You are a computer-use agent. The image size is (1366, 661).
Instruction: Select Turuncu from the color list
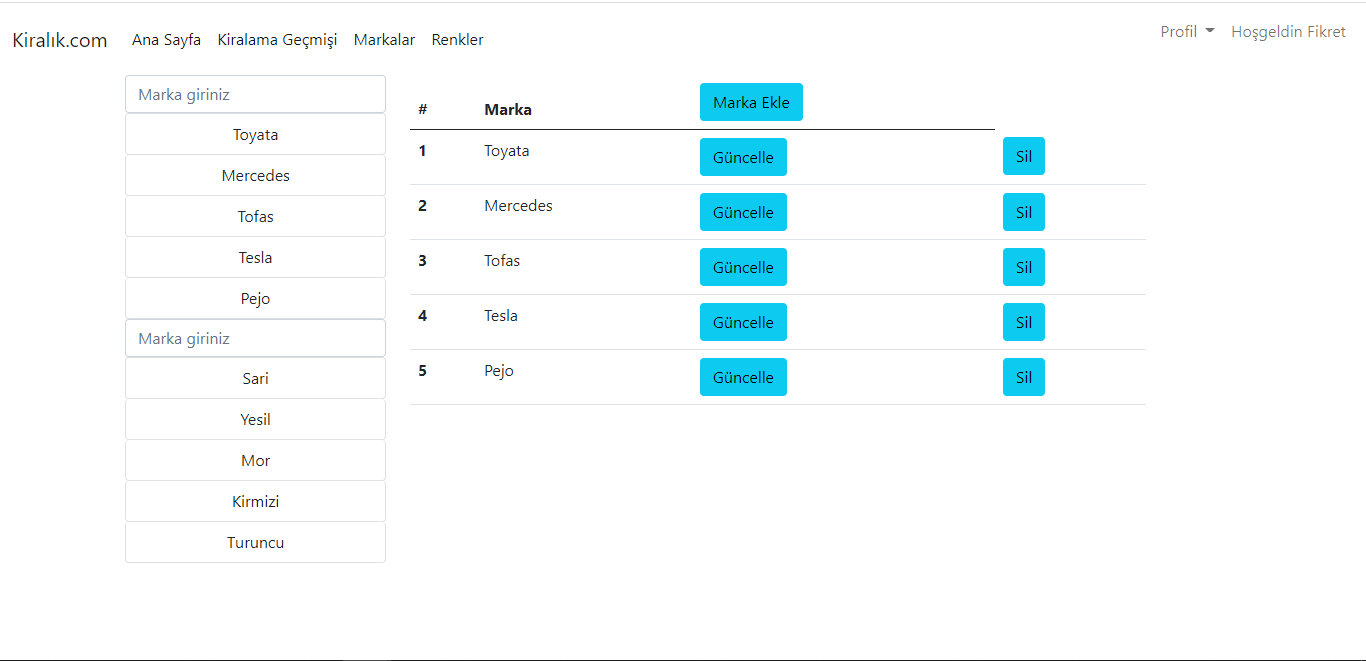click(x=255, y=542)
